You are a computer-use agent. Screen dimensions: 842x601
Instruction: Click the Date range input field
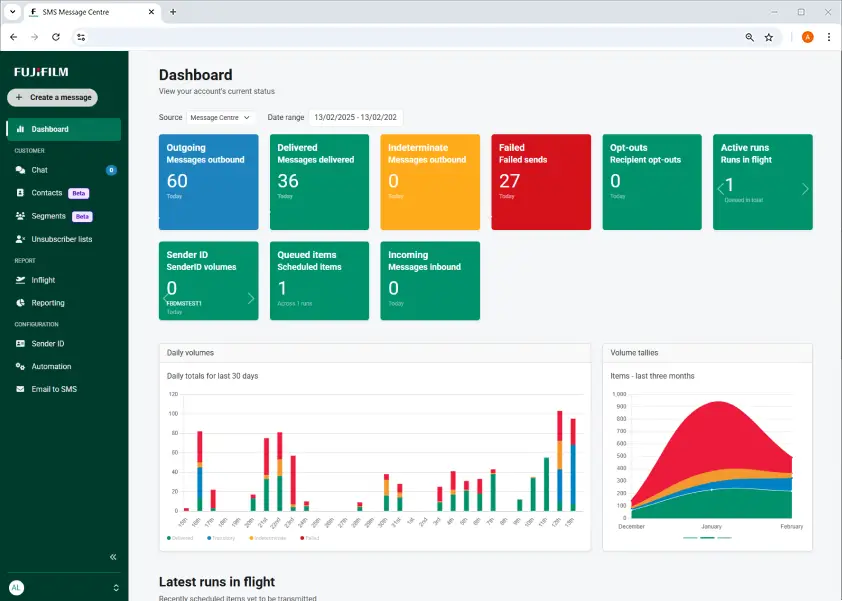(354, 117)
